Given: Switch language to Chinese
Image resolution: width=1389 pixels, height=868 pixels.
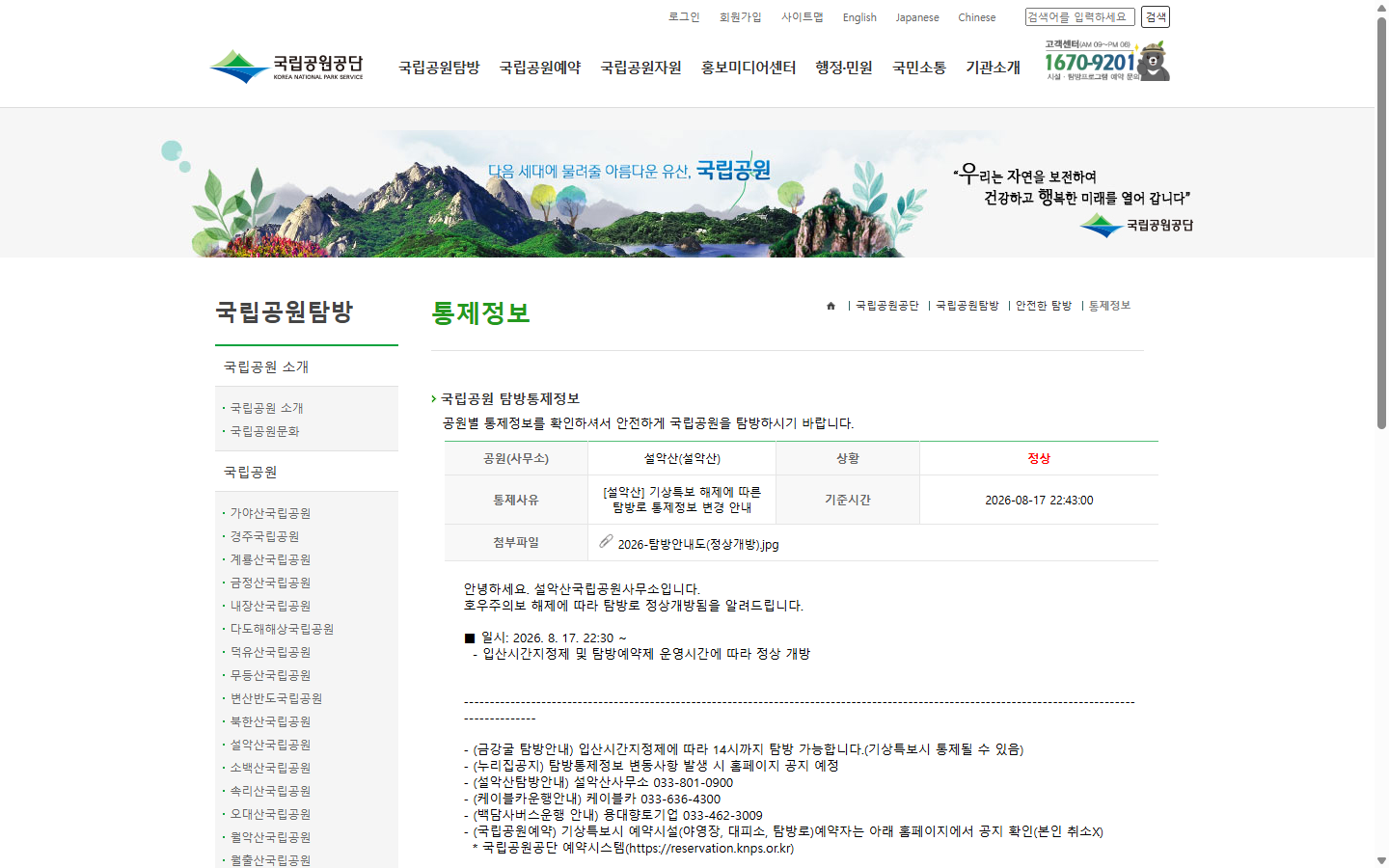Looking at the screenshot, I should click(x=977, y=17).
